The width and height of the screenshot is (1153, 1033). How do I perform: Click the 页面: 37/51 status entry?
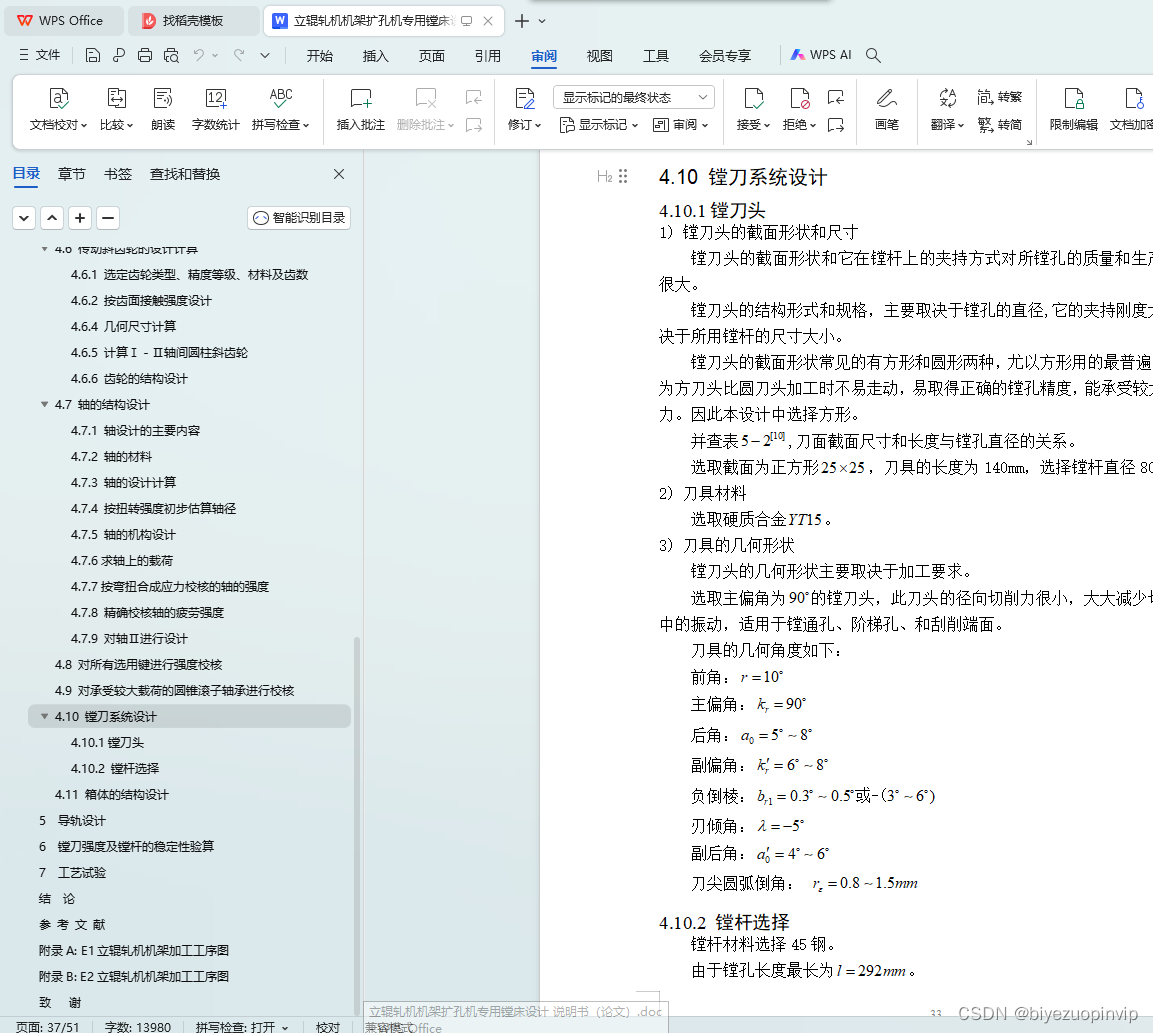coord(48,1026)
